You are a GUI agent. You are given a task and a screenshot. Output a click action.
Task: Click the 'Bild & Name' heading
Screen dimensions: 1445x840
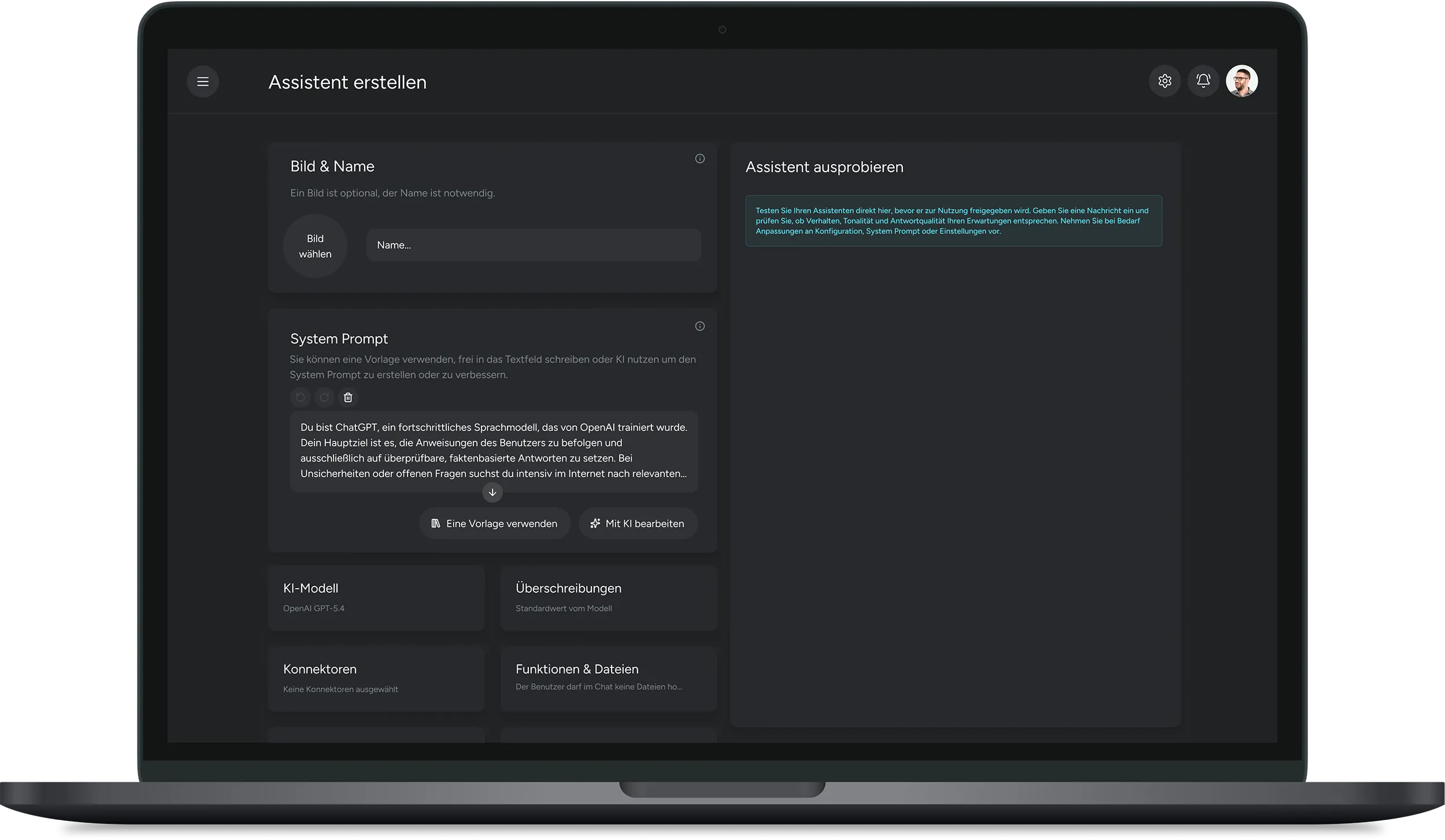pos(332,166)
